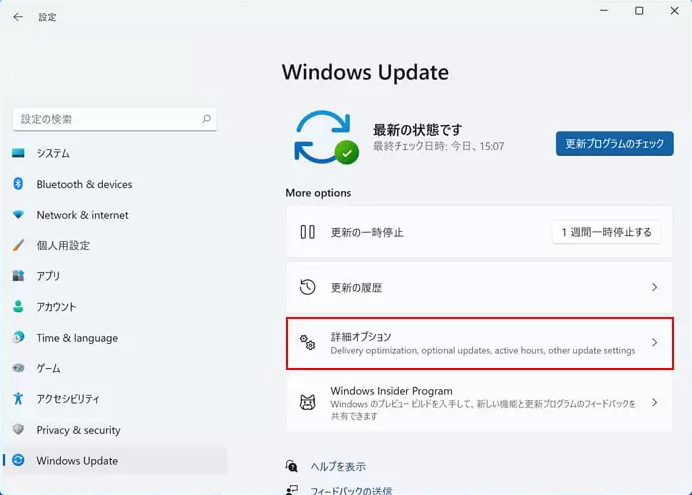Click the ゲーム controller icon
The width and height of the screenshot is (692, 495).
[18, 368]
